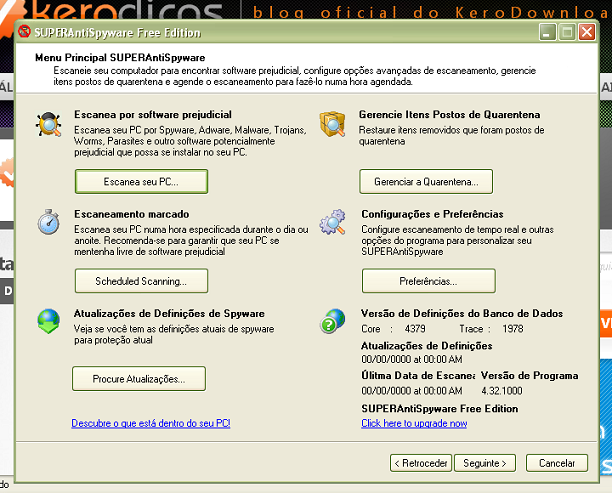This screenshot has height=493, width=612.
Task: Continue with Seguinte button
Action: (485, 463)
